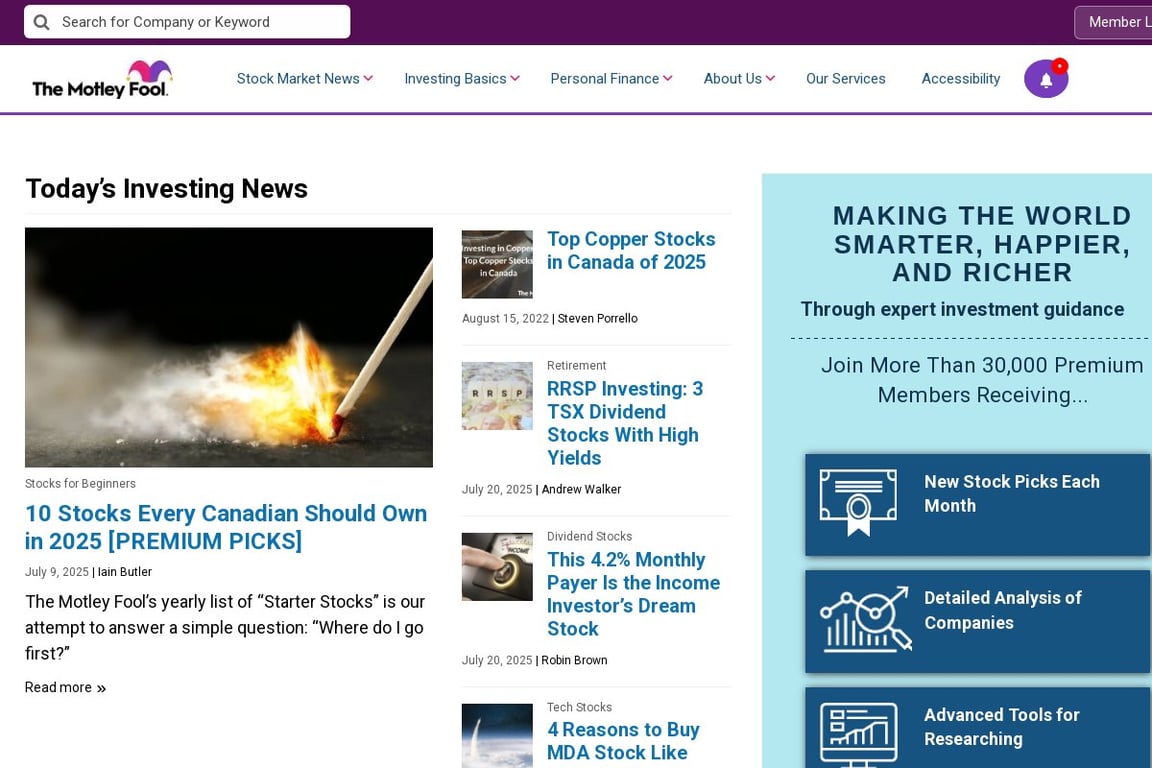
Task: Open Top Copper Stocks in Canada of 2025
Action: 631,251
